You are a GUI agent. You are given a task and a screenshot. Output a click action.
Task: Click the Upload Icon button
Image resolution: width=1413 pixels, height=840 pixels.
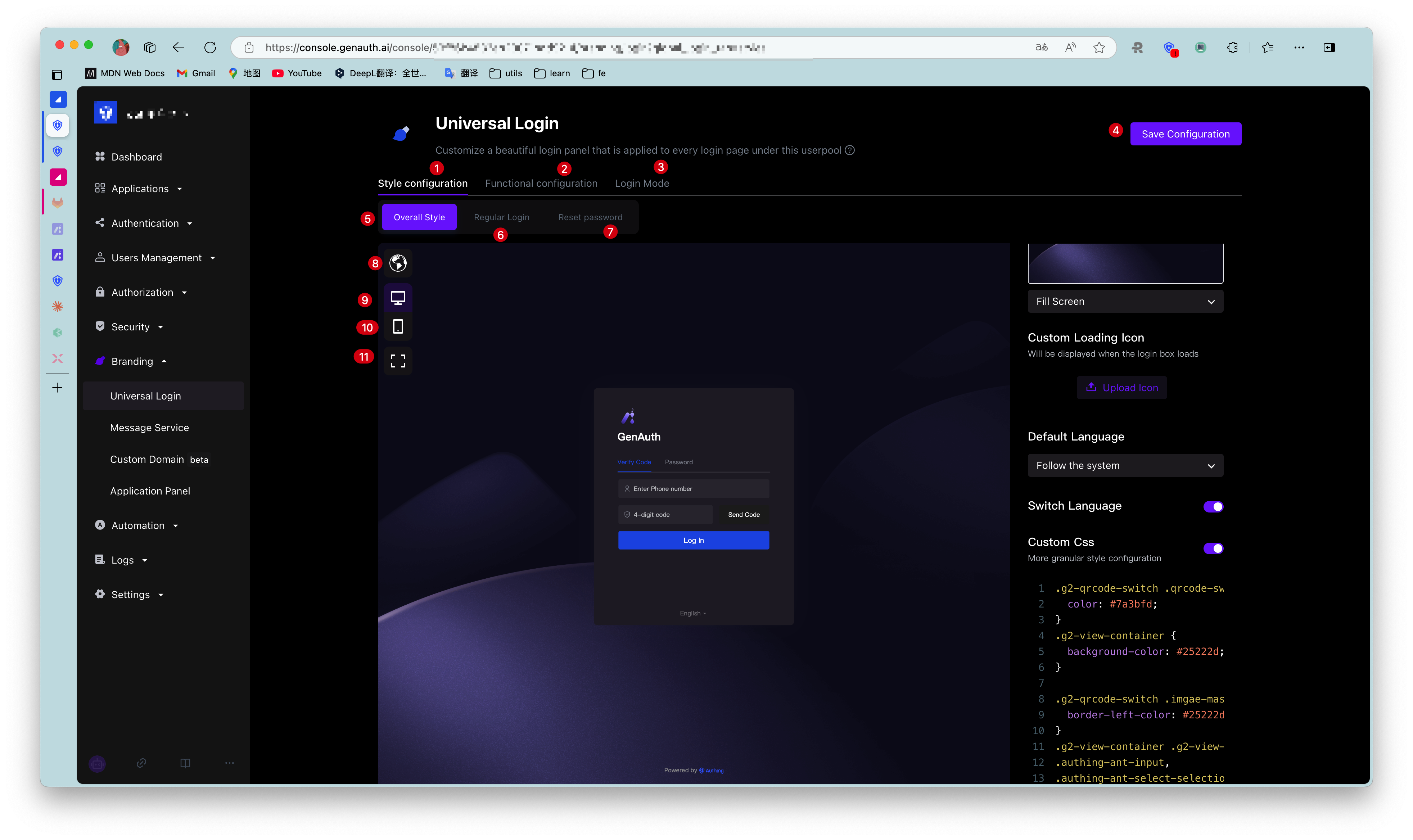click(x=1122, y=387)
